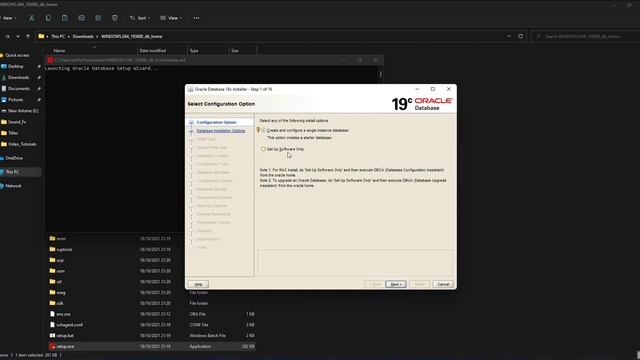Click the Delete trash icon in the Explorer toolbar
640x360 pixels.
click(115, 18)
